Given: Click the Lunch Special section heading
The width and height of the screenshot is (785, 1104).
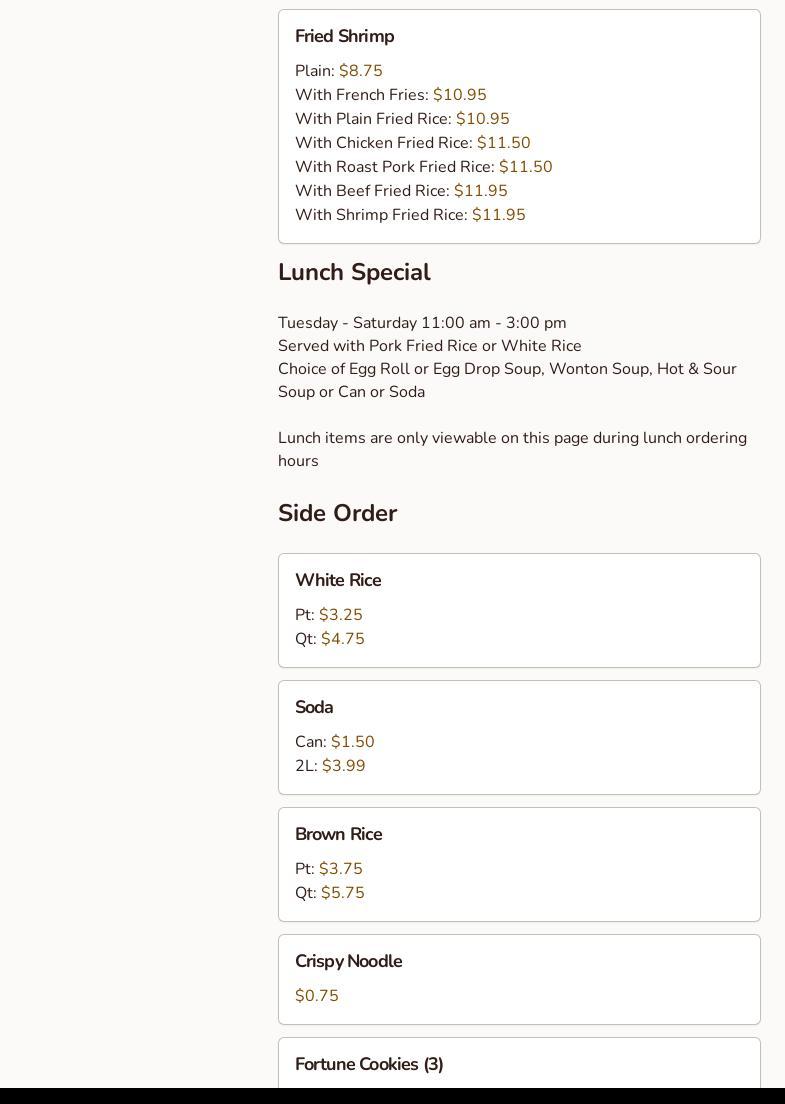Looking at the screenshot, I should [354, 273].
